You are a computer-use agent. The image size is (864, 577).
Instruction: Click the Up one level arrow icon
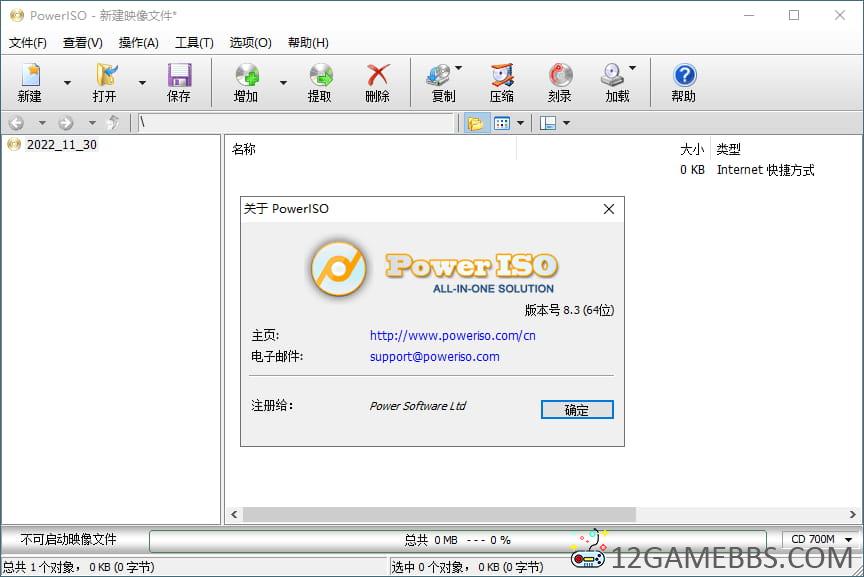coord(113,122)
